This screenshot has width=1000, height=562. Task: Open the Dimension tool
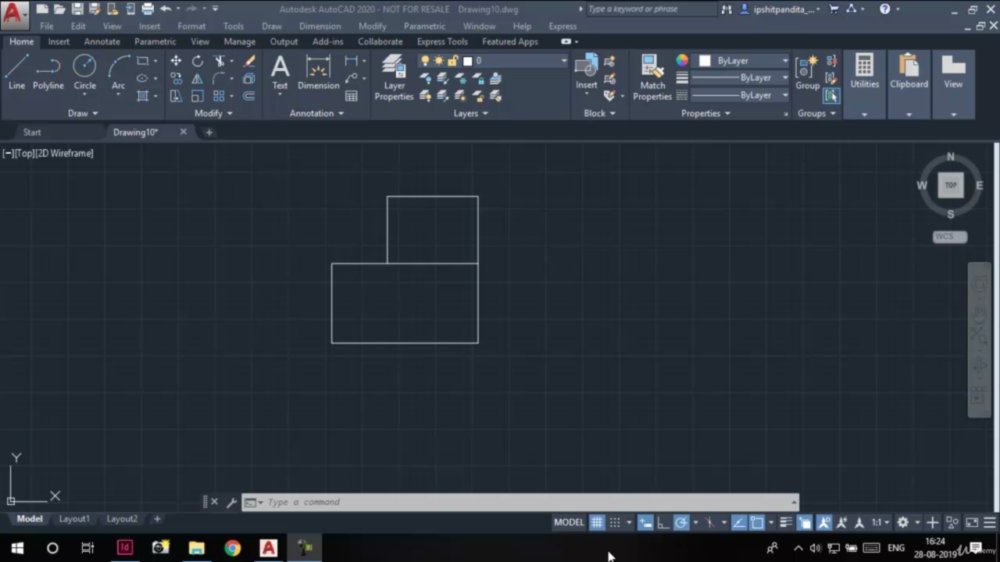[x=318, y=72]
